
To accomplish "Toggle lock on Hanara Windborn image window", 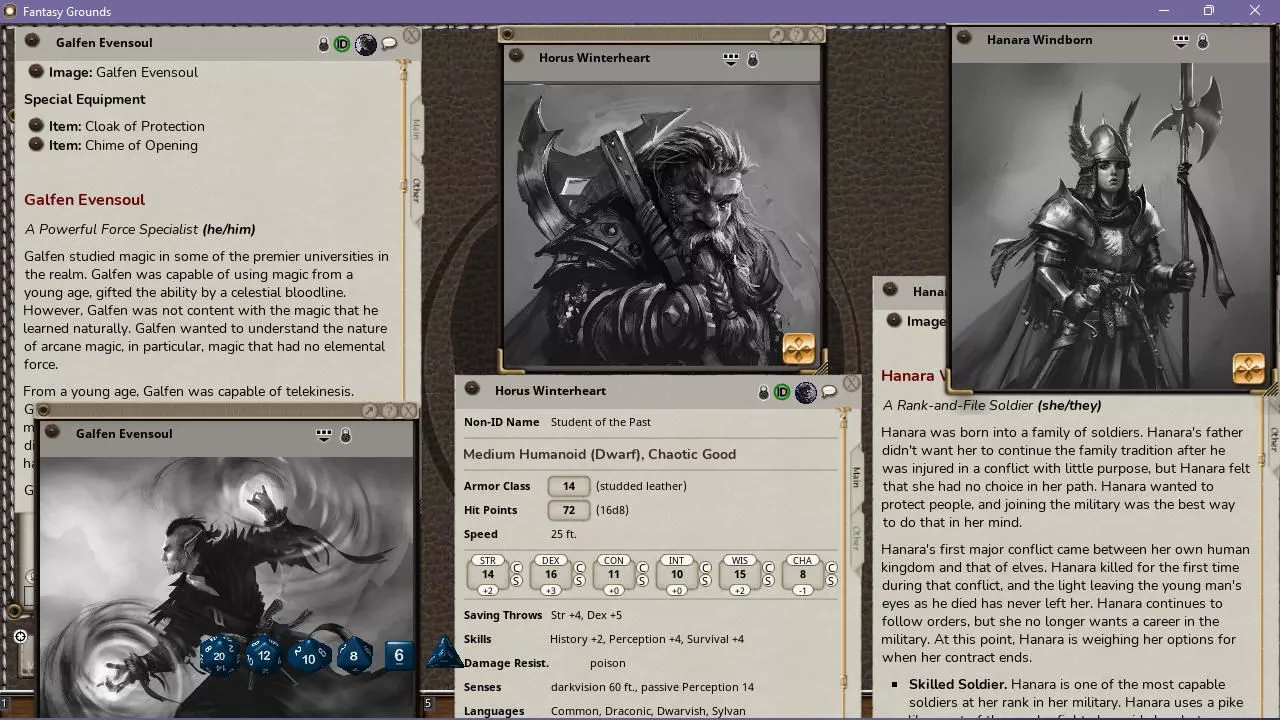I will tap(1203, 42).
